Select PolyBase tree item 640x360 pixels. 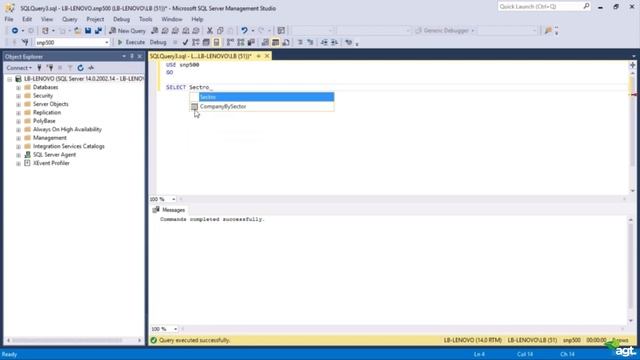point(44,121)
